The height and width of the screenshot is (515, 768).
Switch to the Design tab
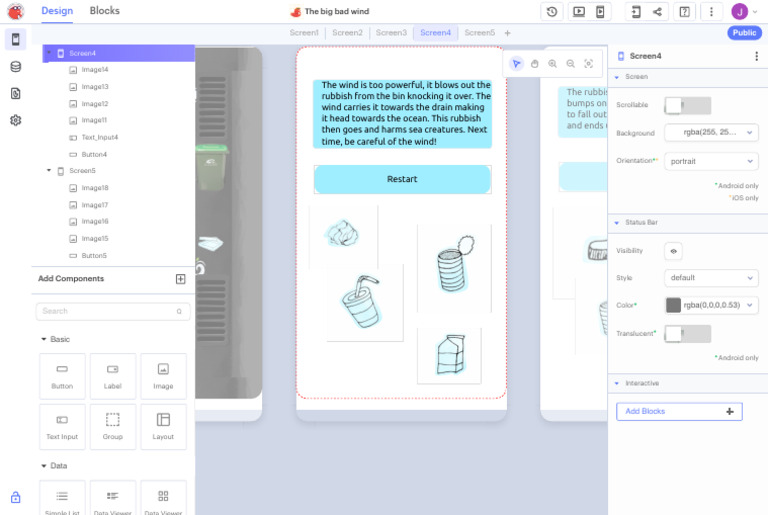click(x=57, y=11)
